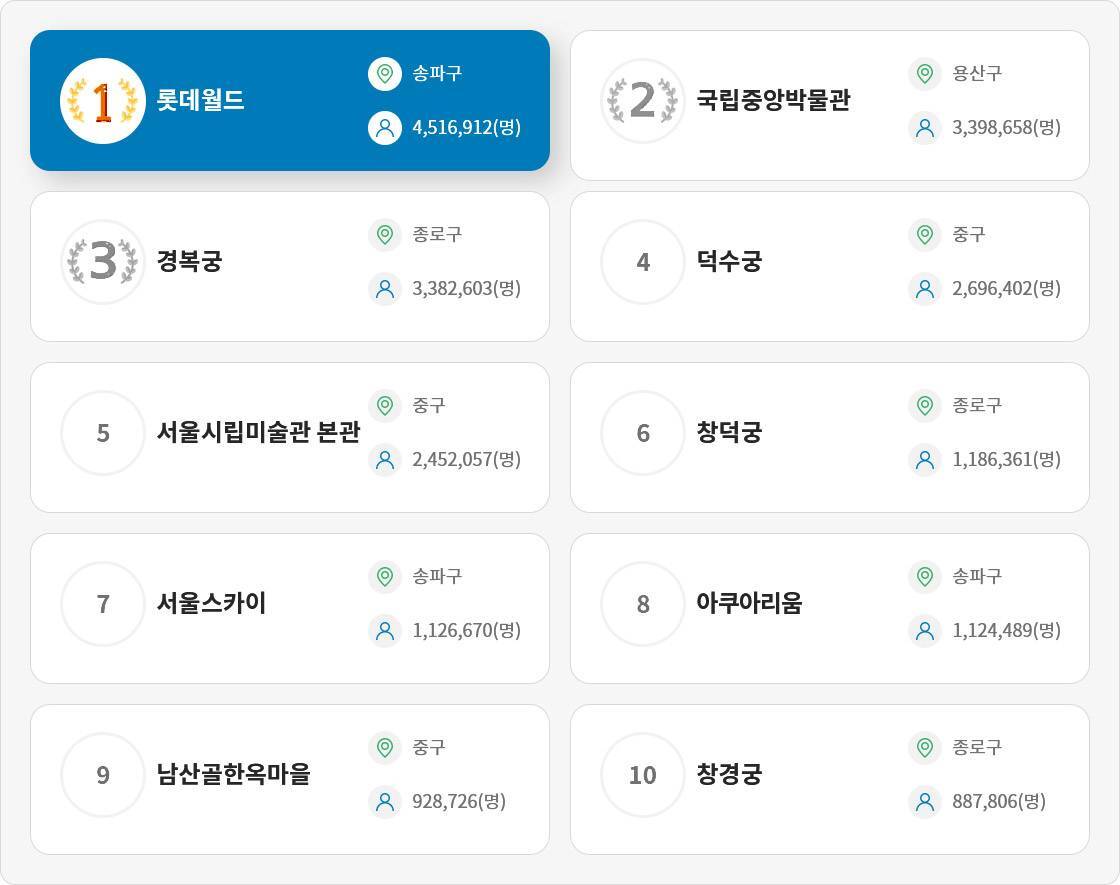Viewport: 1120px width, 885px height.
Task: Click the visitor count icon for 아쿠아리움
Action: tap(925, 631)
